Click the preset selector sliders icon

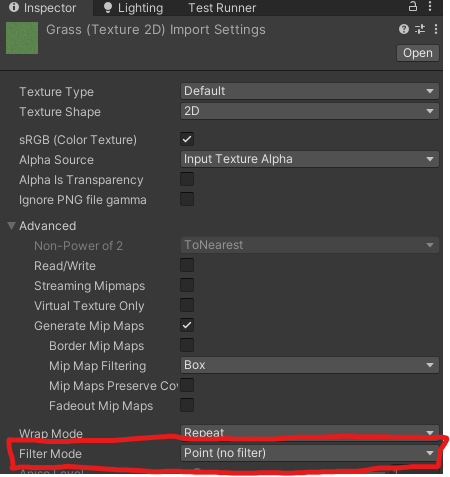[x=420, y=29]
